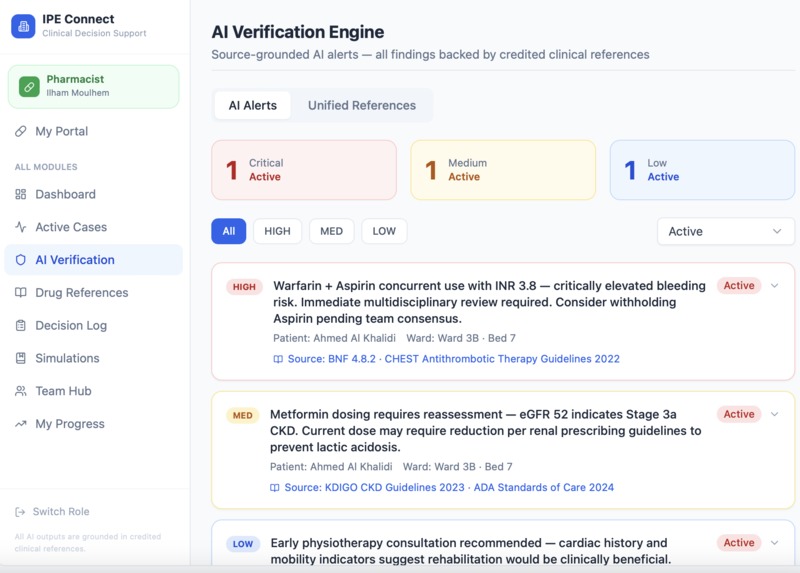The image size is (800, 573).
Task: Click the My Portal pill icon
Action: [x=20, y=131]
